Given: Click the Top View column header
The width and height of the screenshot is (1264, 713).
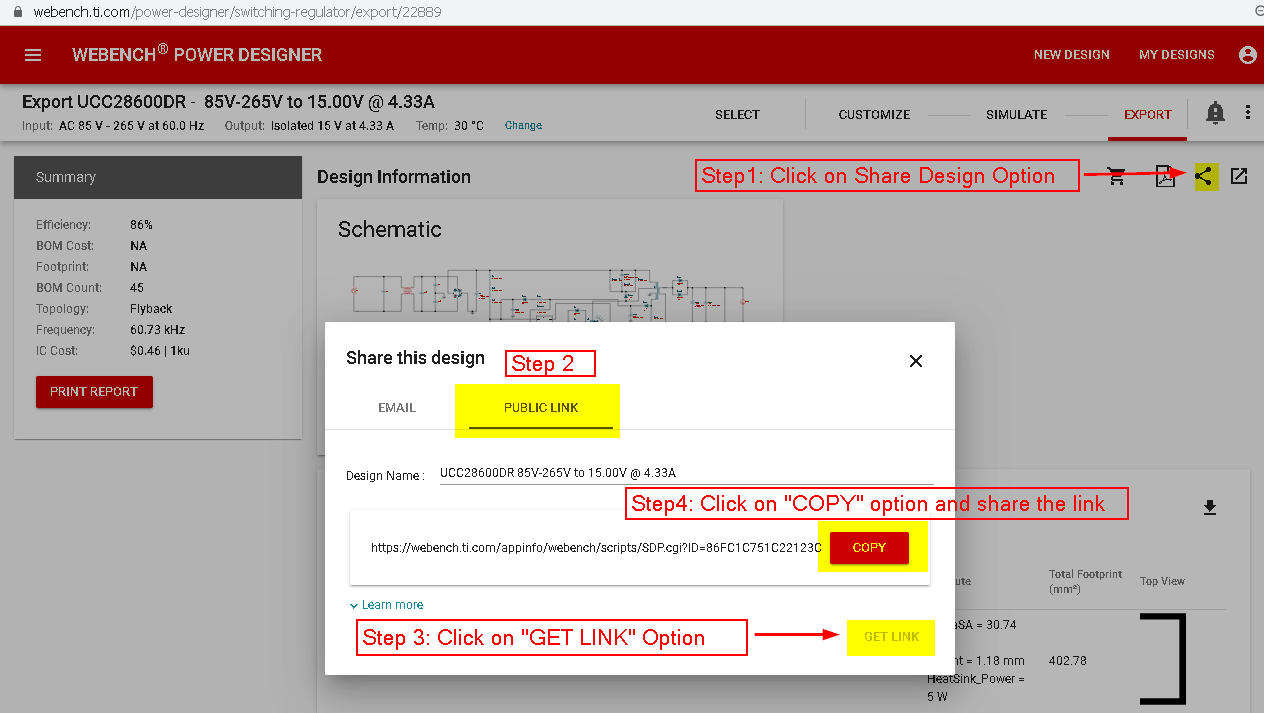Looking at the screenshot, I should 1162,581.
